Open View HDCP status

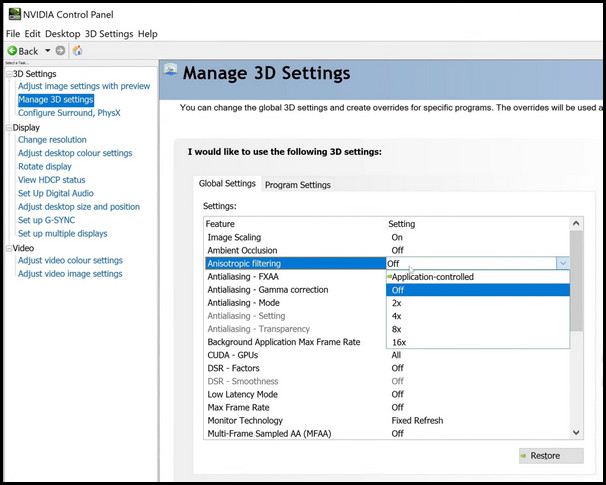51,180
